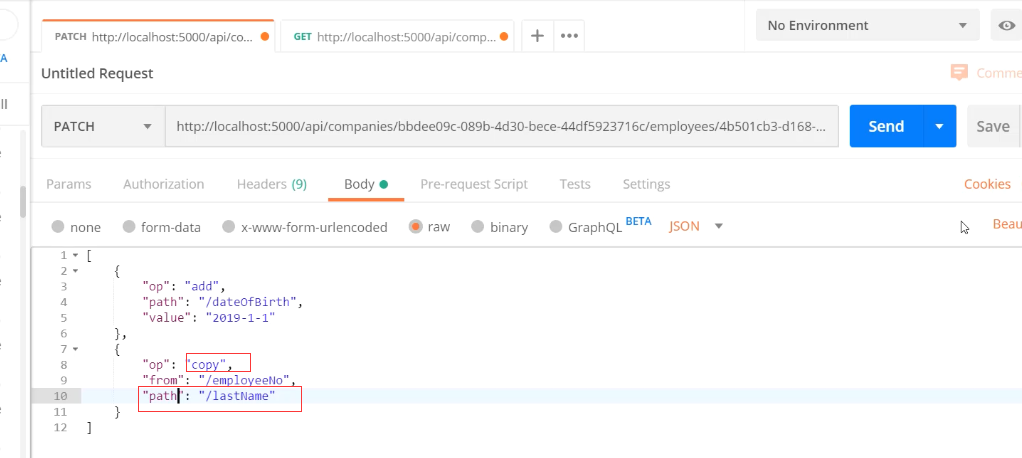This screenshot has width=1022, height=458.
Task: Collapse the first object fold arrow at line 2
Action: 75,270
